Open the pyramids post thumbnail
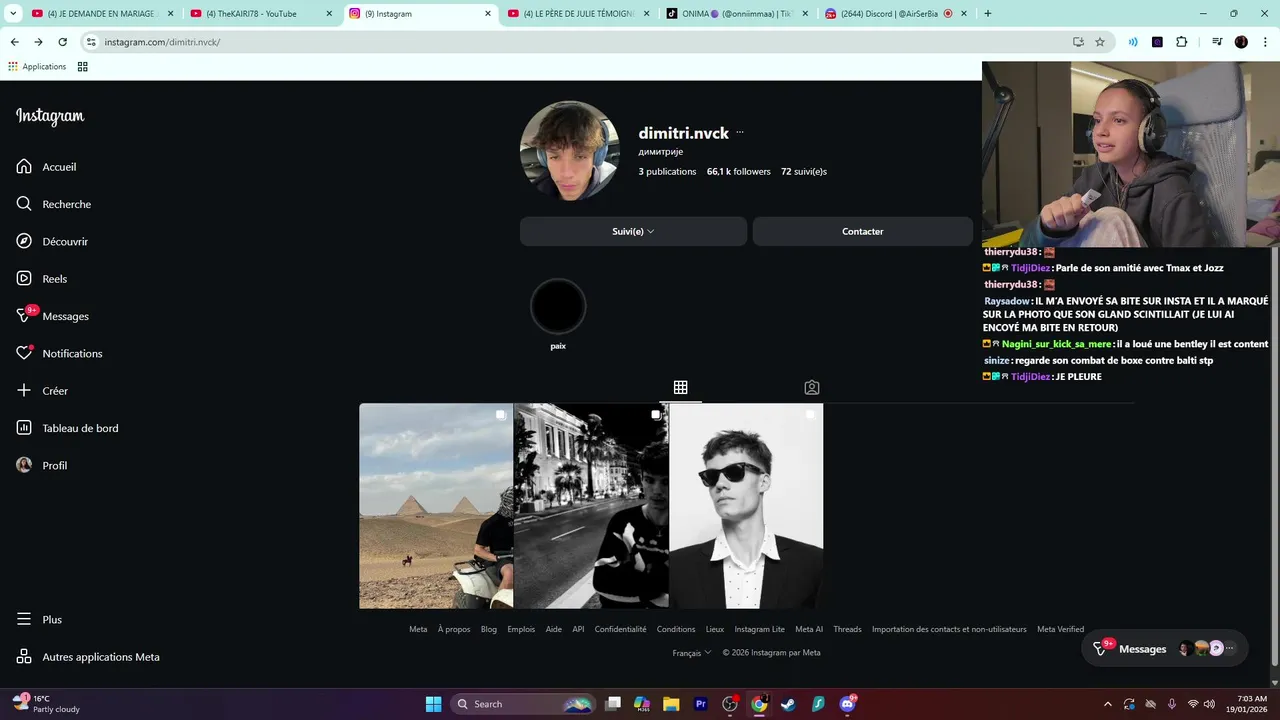This screenshot has height=720, width=1280. (436, 506)
